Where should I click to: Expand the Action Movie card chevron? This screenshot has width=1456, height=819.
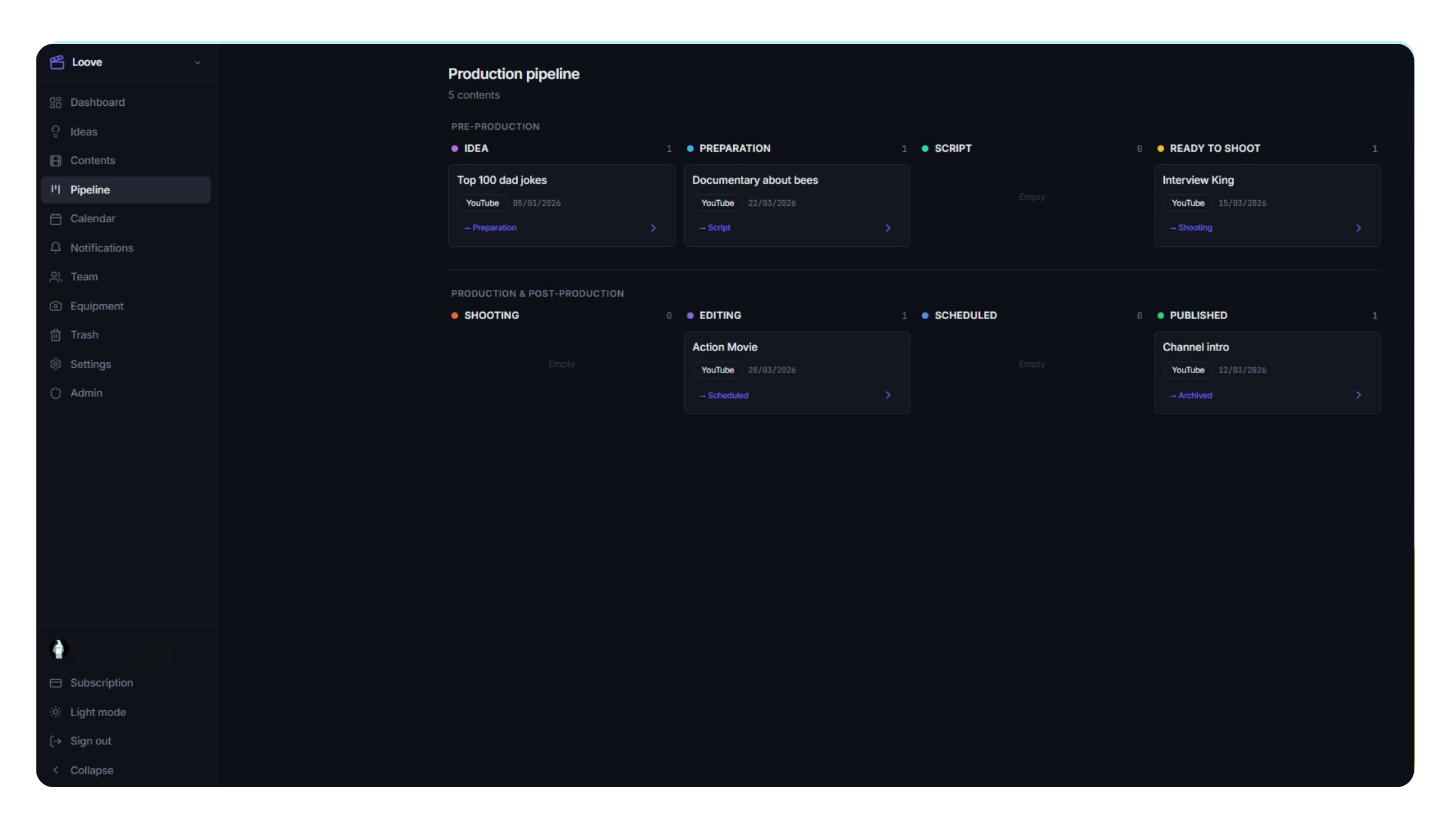(x=888, y=395)
